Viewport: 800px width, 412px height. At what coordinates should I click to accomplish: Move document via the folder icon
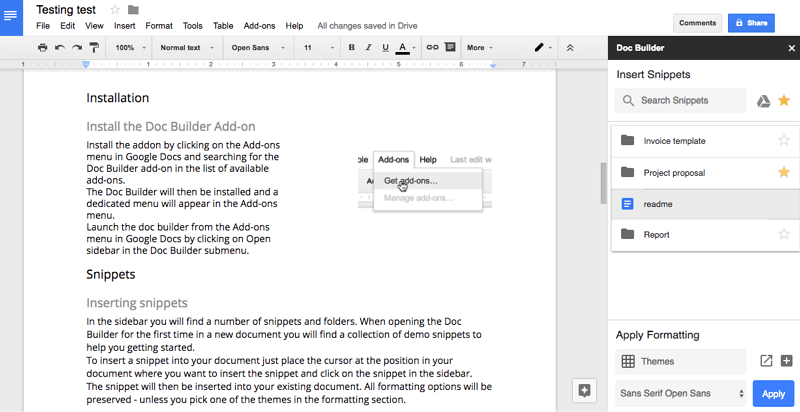pyautogui.click(x=133, y=10)
